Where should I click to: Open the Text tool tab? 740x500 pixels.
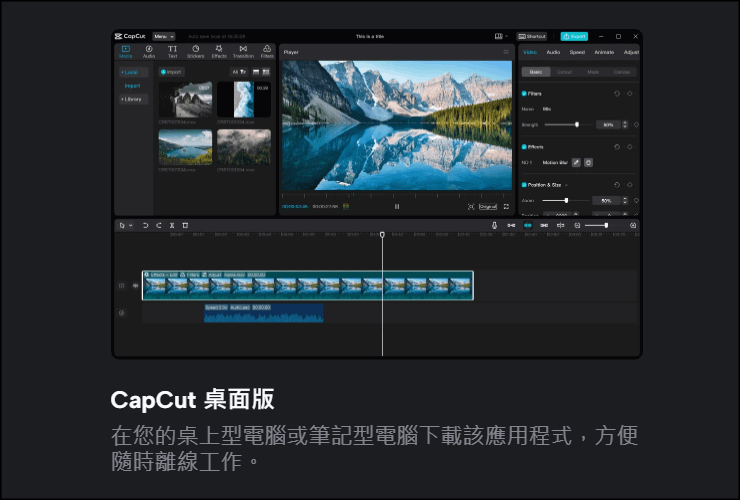tap(172, 51)
